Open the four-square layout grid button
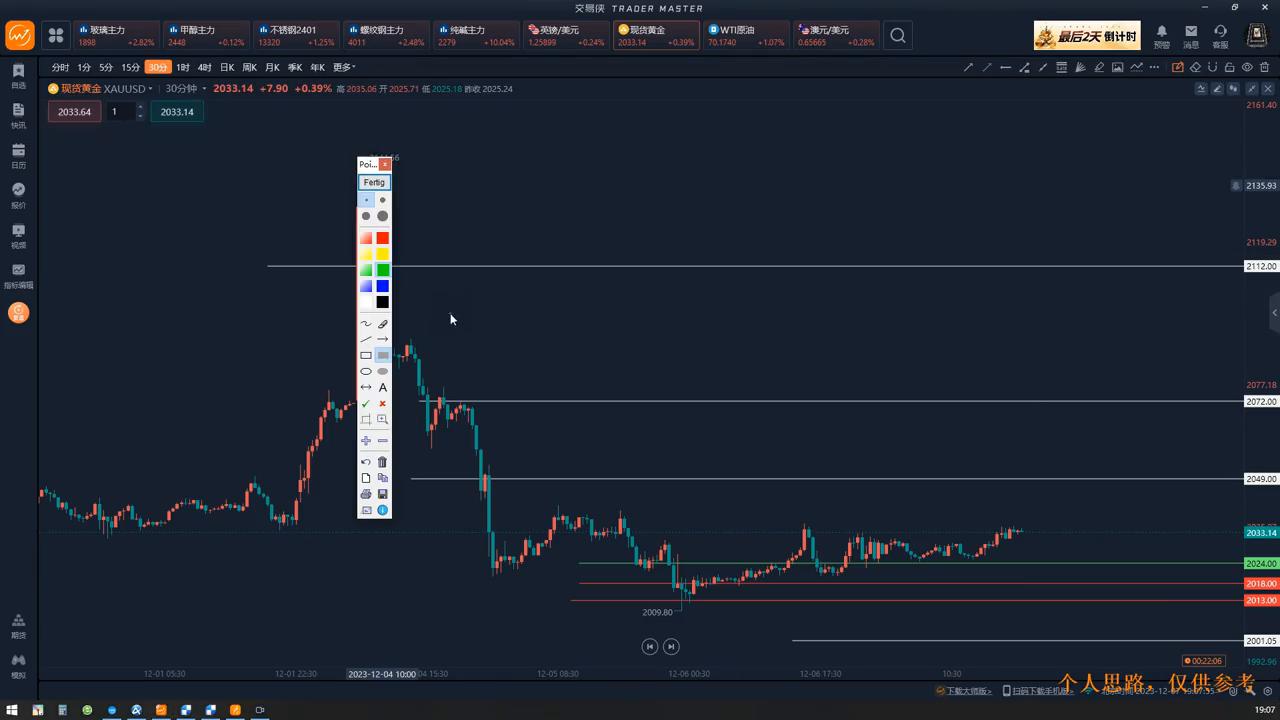 56,36
